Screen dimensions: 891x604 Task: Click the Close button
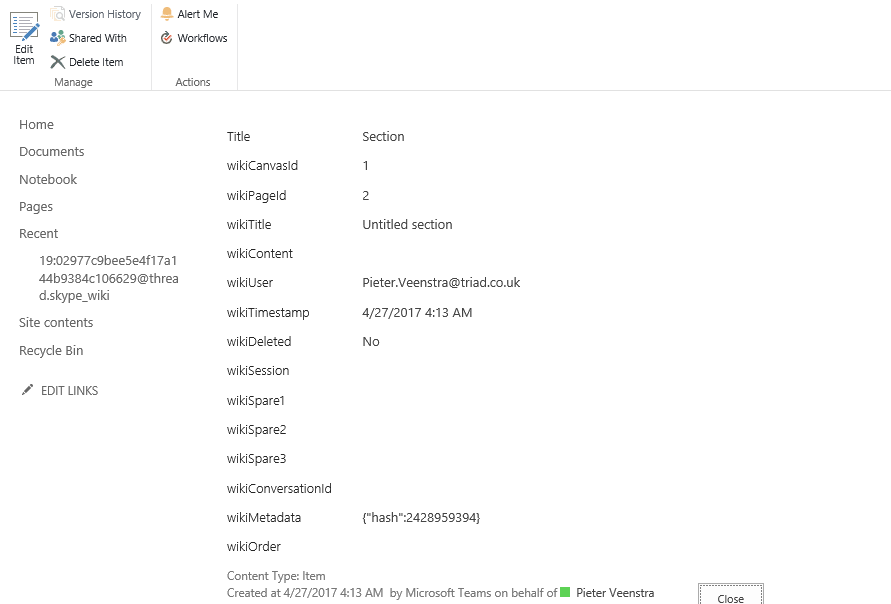pos(731,594)
